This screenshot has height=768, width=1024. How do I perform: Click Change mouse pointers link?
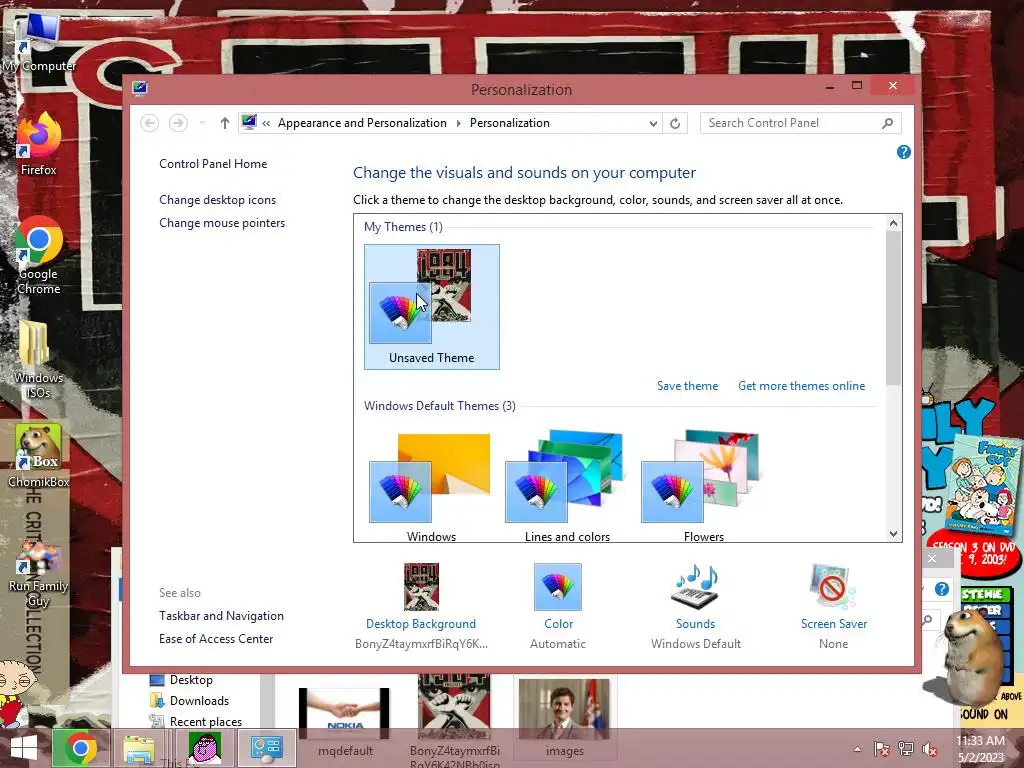(x=222, y=223)
